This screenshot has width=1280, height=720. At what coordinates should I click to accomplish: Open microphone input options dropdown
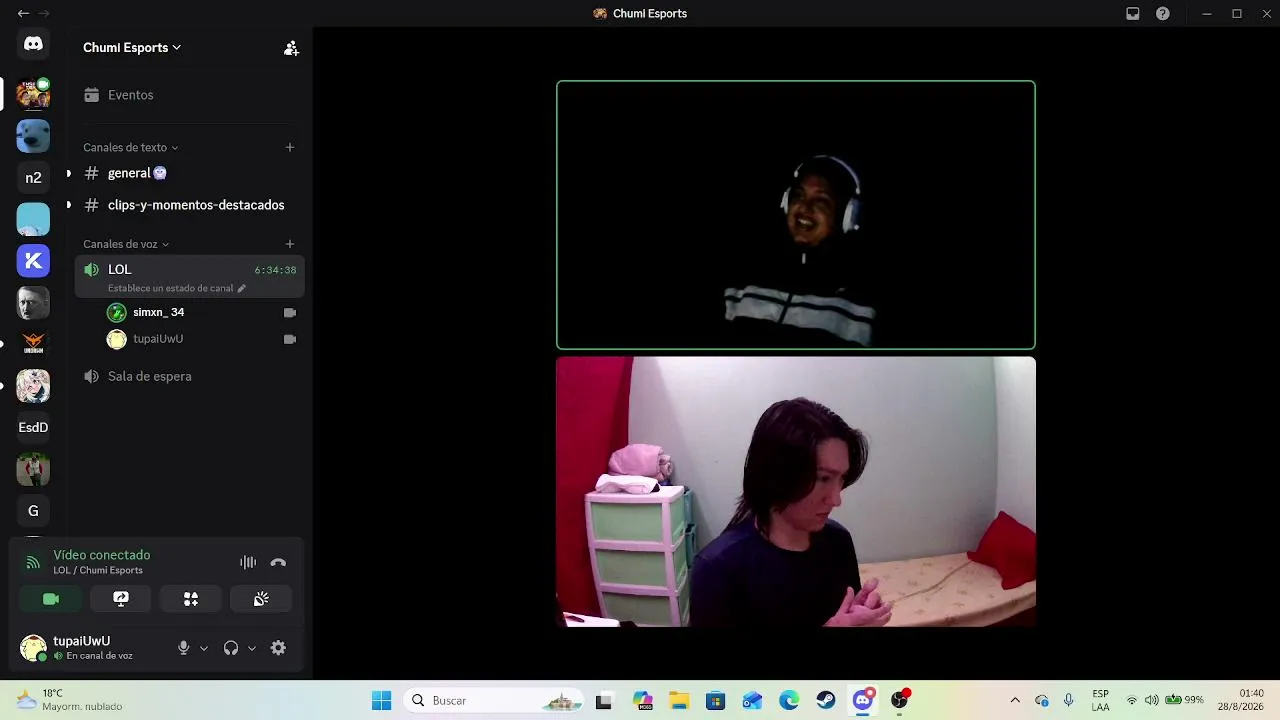(x=204, y=648)
